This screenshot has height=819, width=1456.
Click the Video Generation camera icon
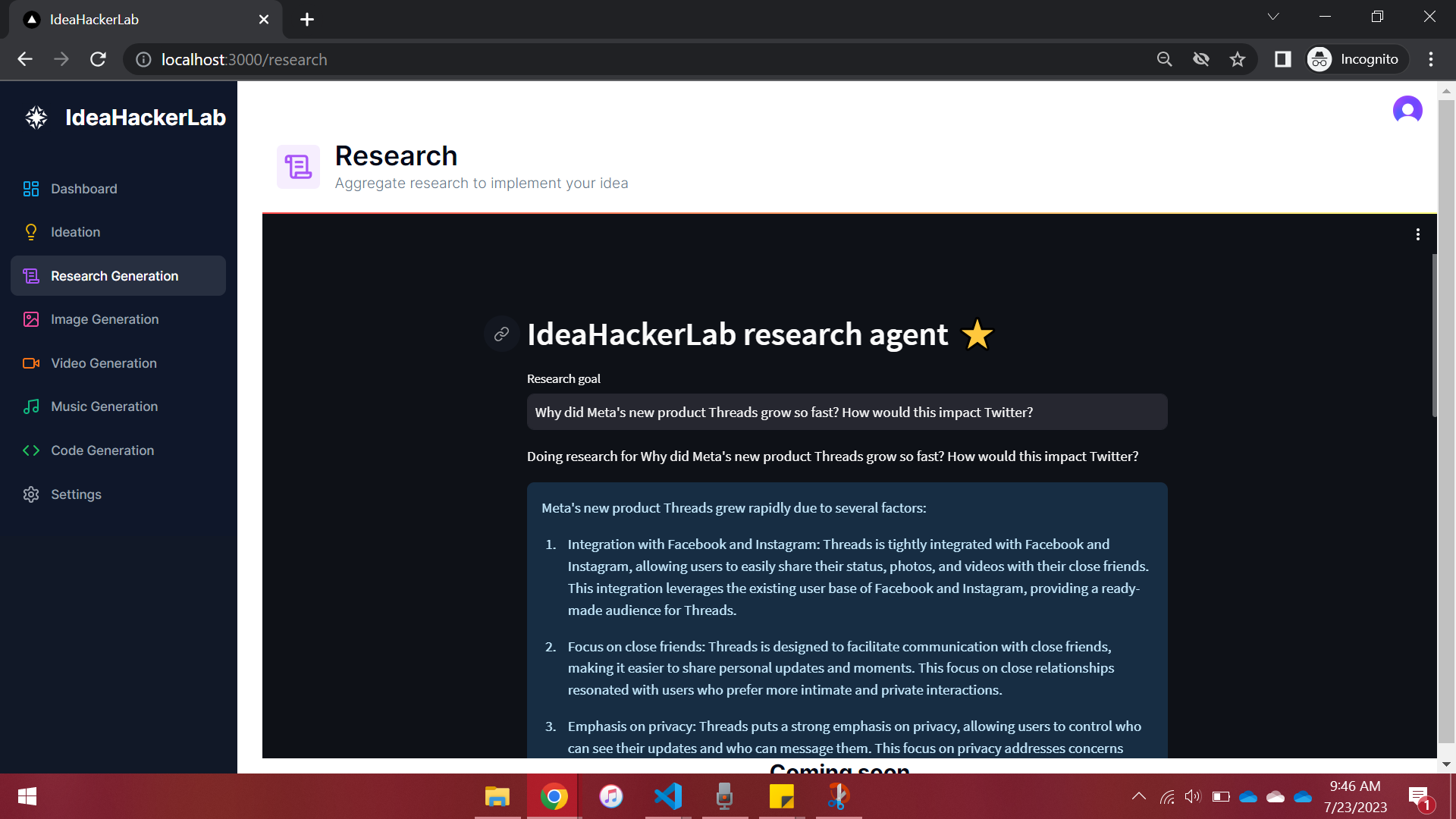coord(31,363)
